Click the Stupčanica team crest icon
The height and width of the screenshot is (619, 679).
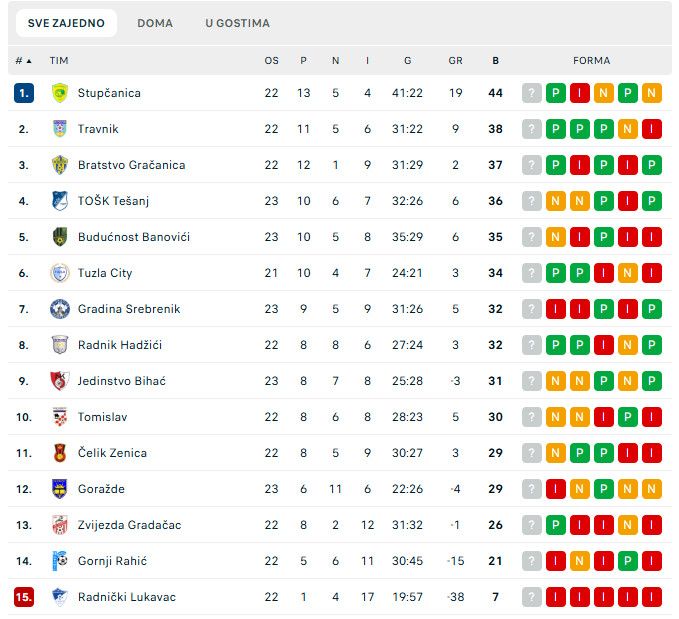coord(60,93)
